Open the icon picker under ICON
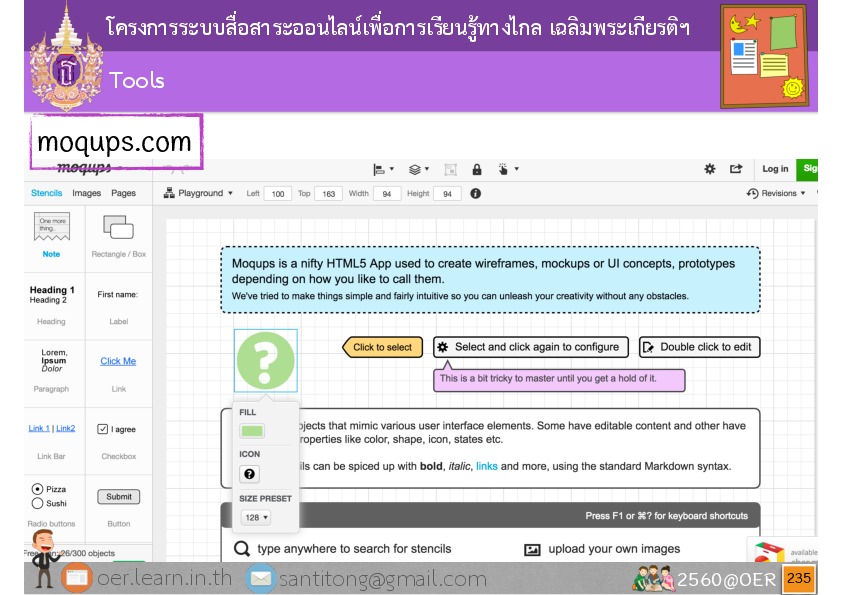Viewport: 842px width, 595px height. (x=249, y=474)
